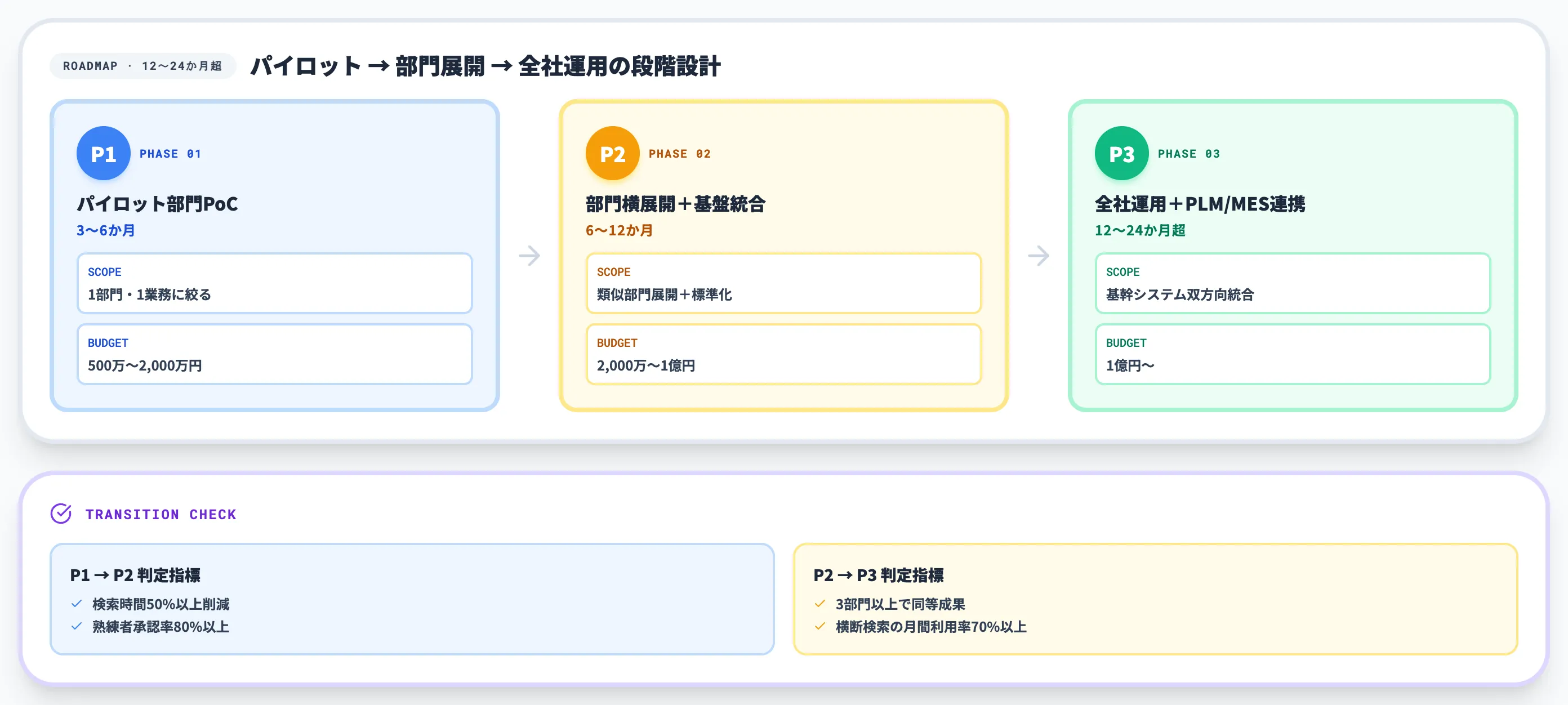Select the text 横断検索の月間利用率70%以上
This screenshot has width=1568, height=705.
point(930,627)
